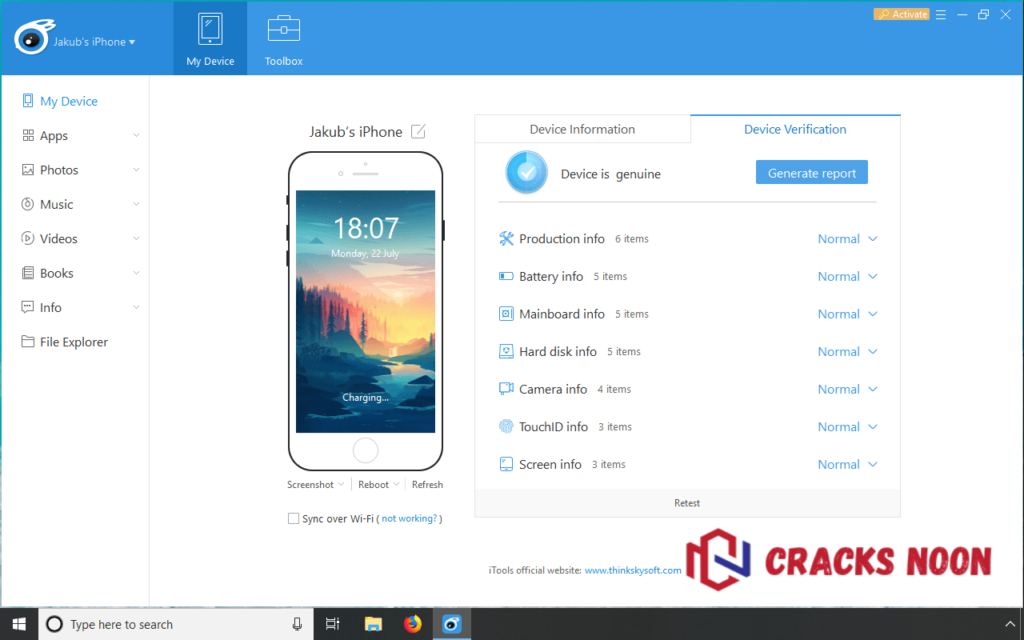Click the Activate key button
The image size is (1024, 640).
tap(901, 14)
